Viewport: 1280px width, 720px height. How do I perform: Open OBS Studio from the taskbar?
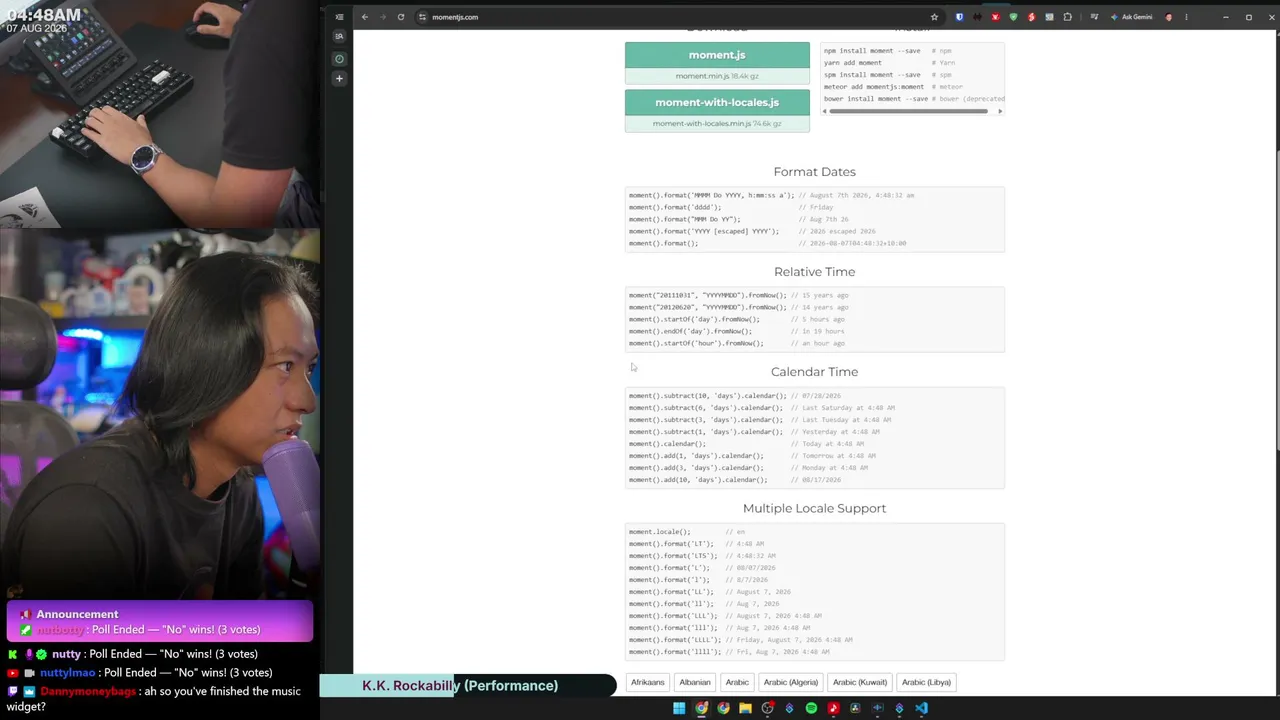767,708
